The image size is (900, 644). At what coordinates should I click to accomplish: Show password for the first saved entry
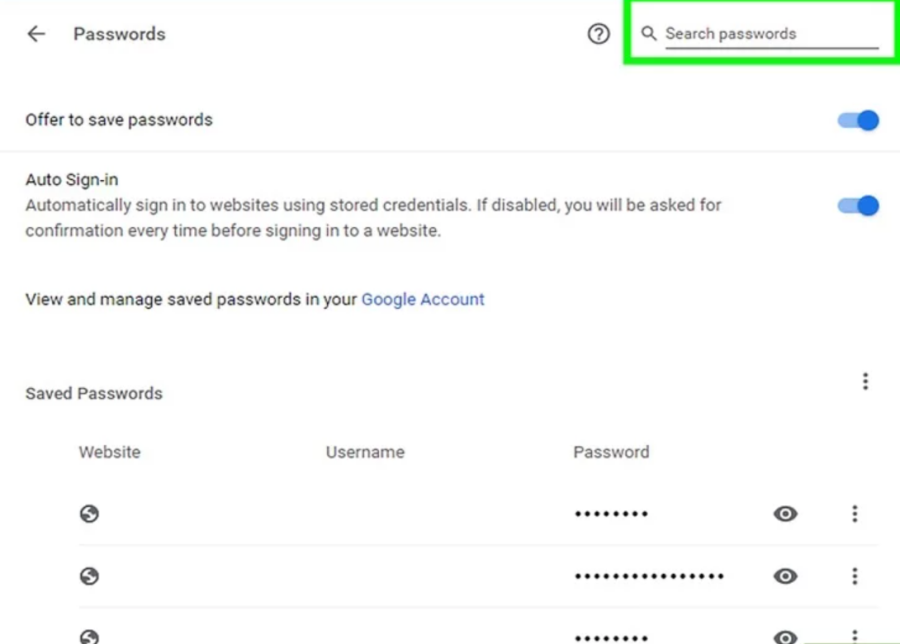pos(785,513)
